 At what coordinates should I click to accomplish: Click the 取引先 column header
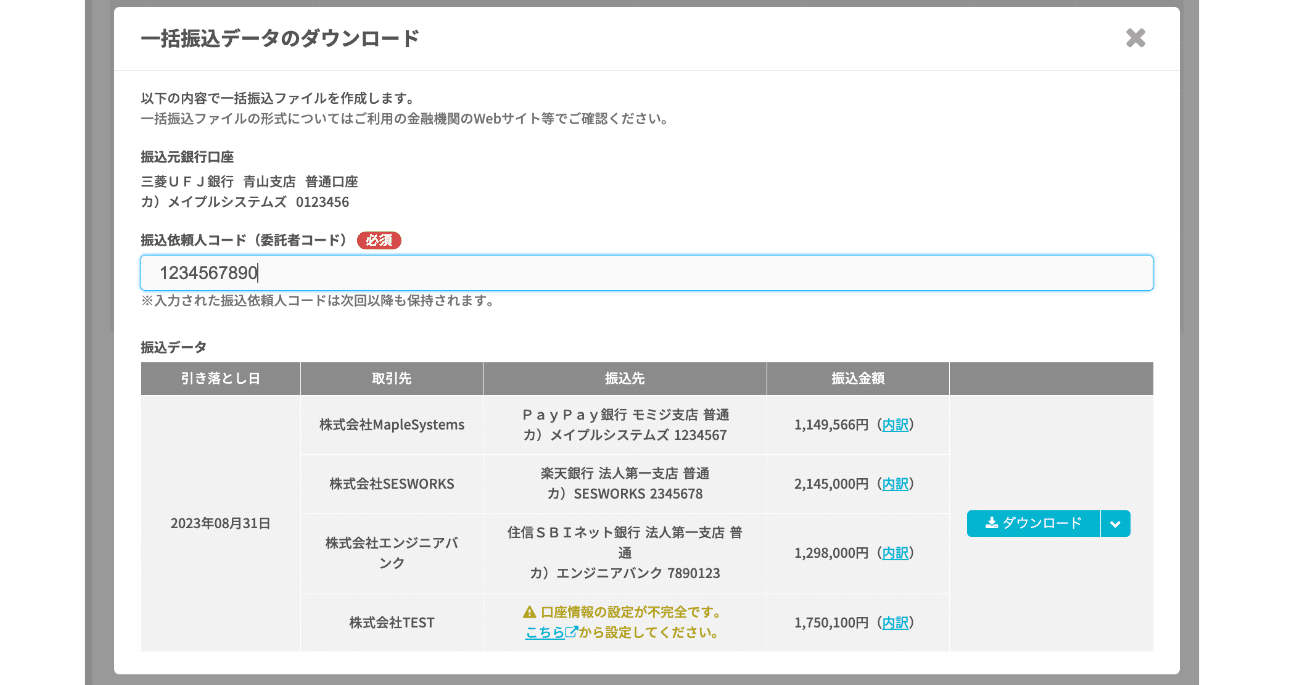[391, 378]
